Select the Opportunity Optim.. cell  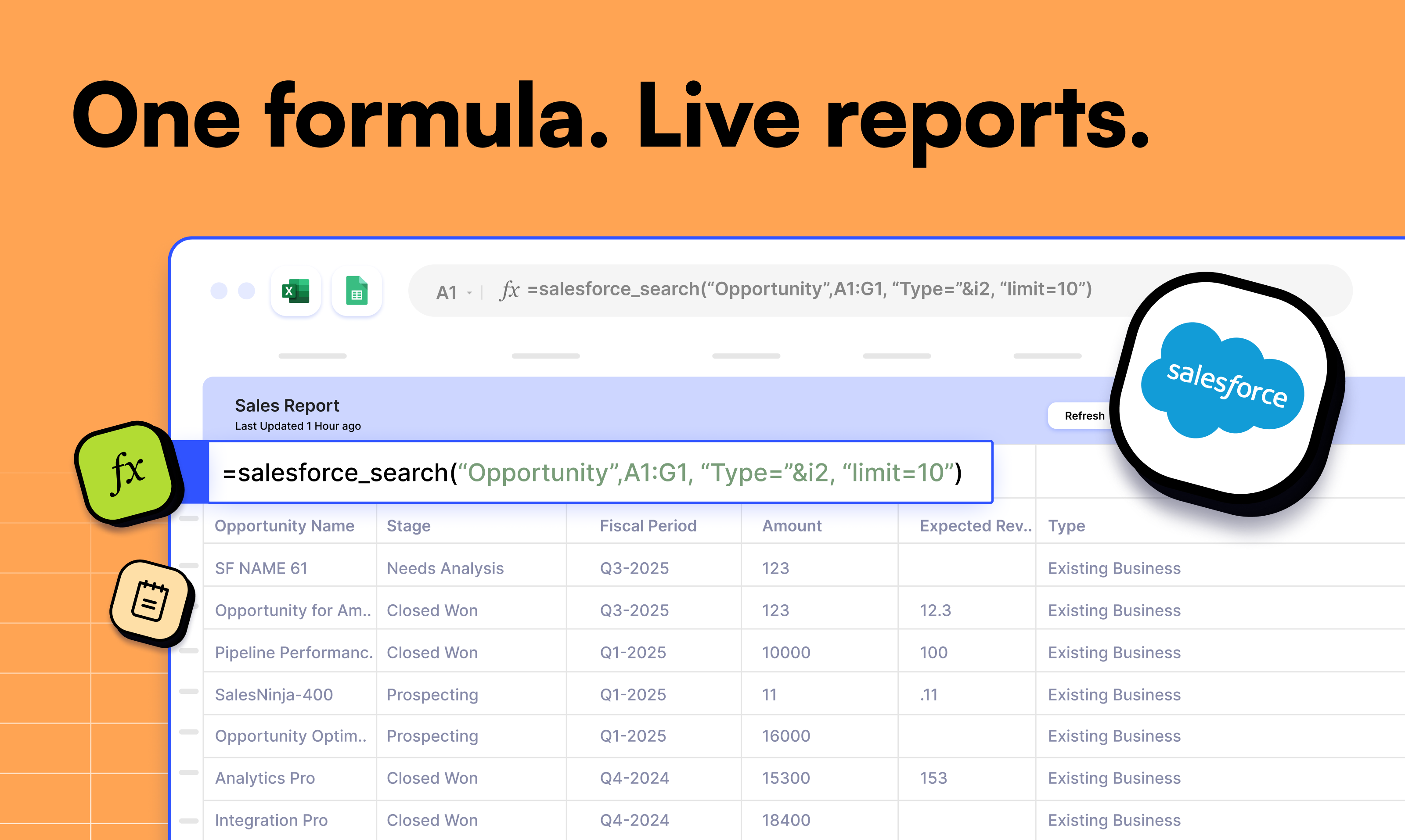[291, 736]
